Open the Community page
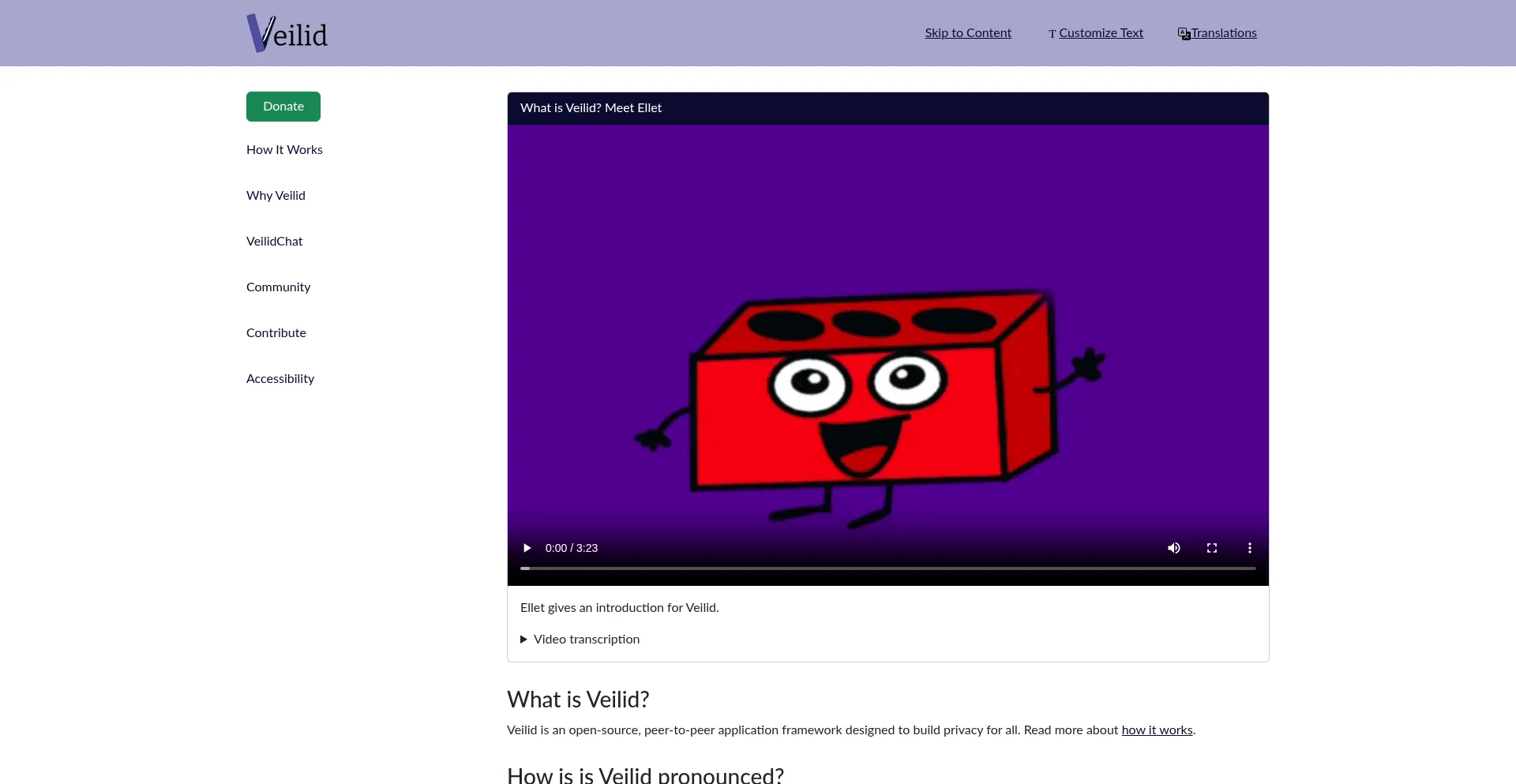 278,287
